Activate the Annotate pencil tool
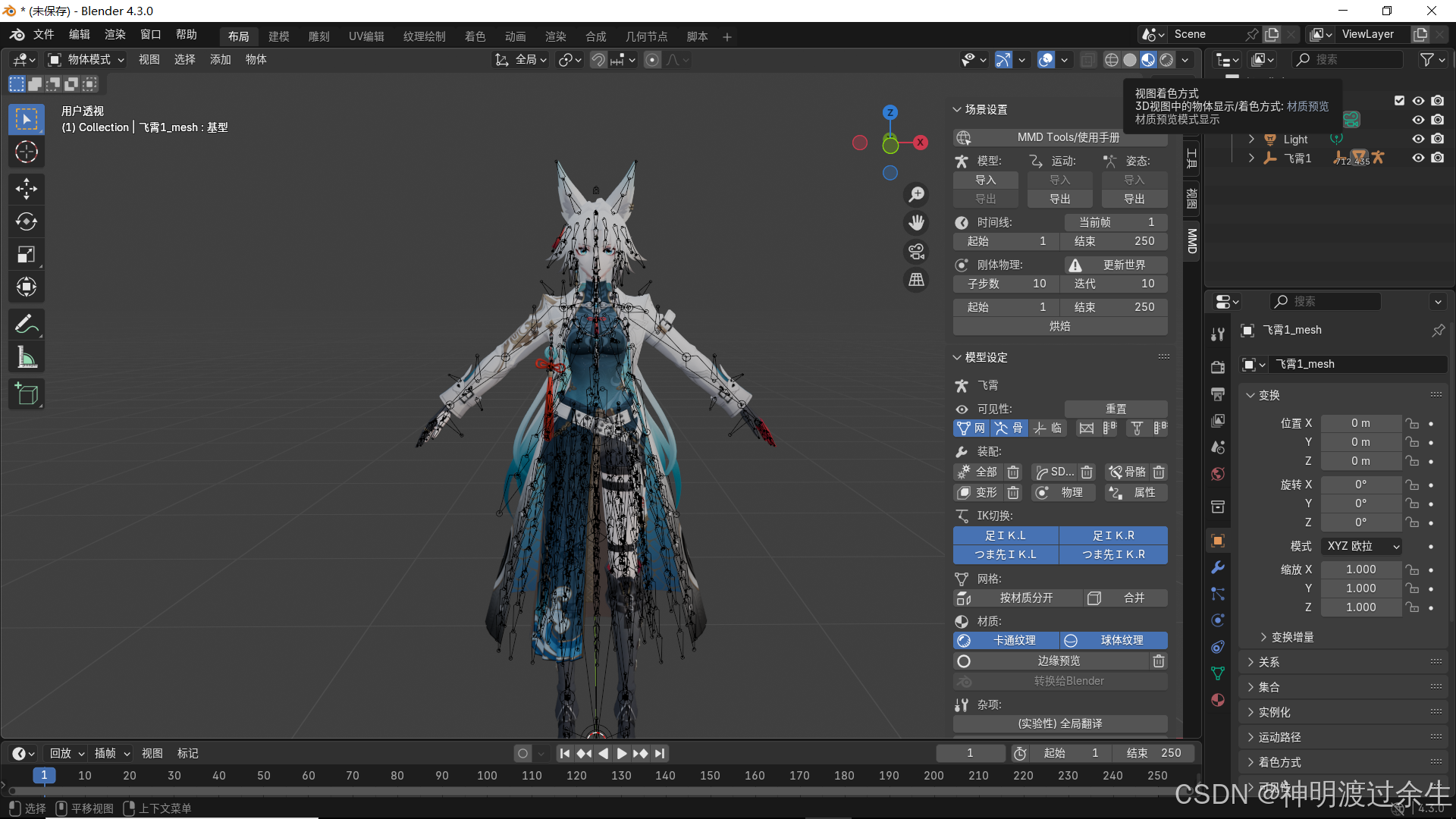Image resolution: width=1456 pixels, height=819 pixels. point(27,325)
